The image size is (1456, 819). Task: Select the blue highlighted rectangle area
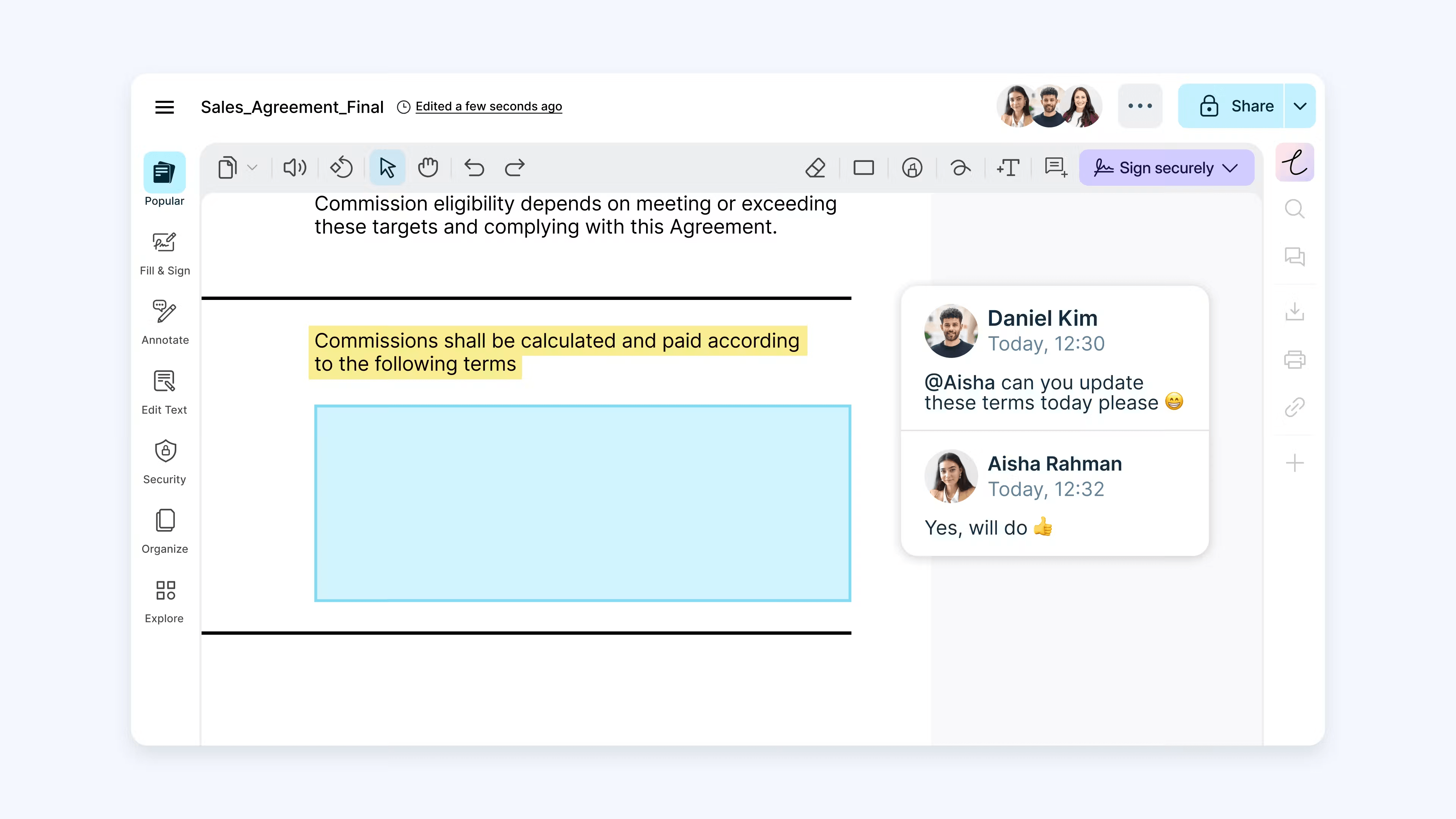(582, 503)
